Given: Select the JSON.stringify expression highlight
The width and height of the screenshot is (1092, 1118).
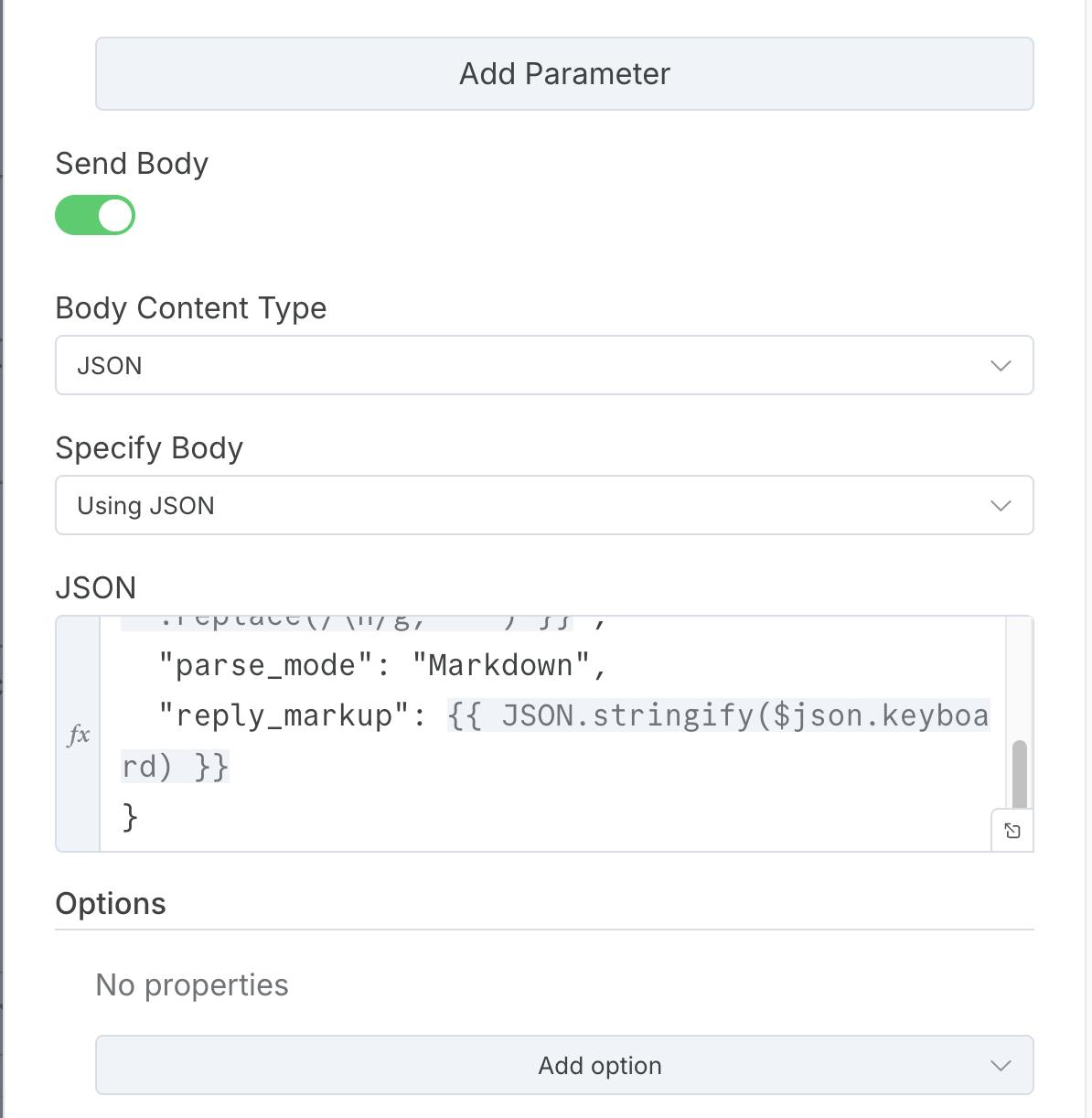Looking at the screenshot, I should click(x=718, y=715).
